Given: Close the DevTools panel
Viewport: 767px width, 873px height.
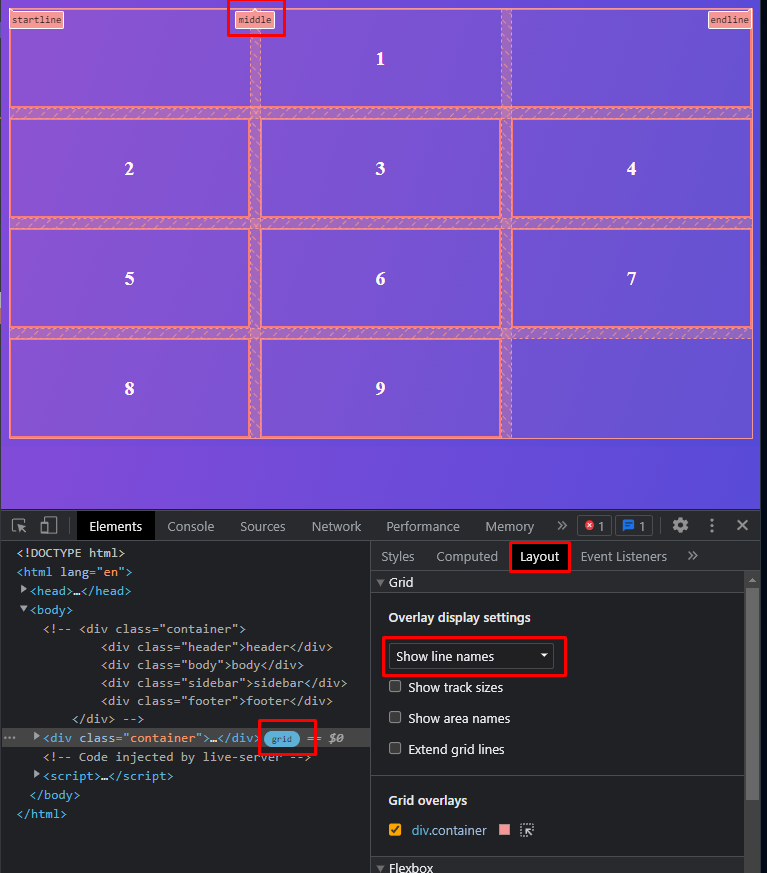Looking at the screenshot, I should 742,525.
